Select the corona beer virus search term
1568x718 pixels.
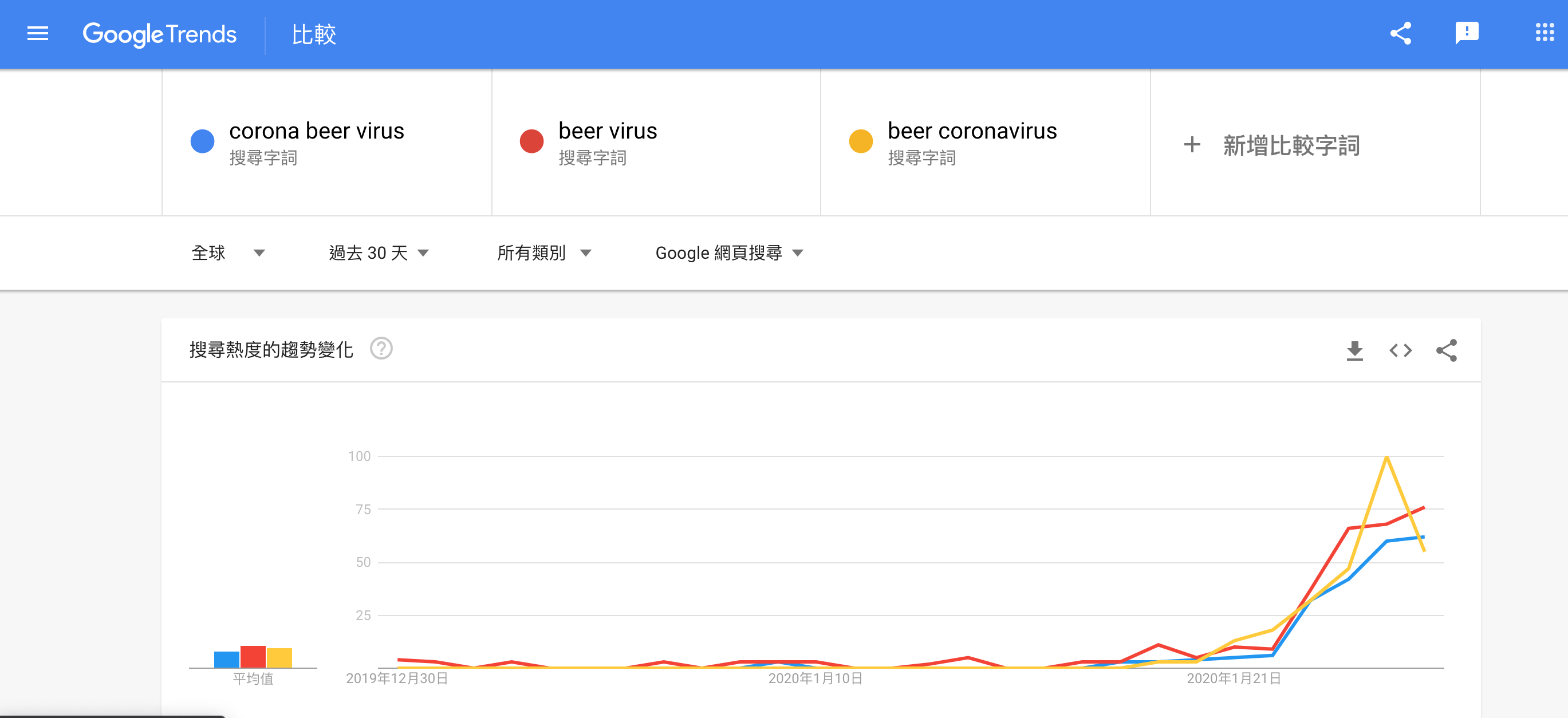pyautogui.click(x=317, y=132)
